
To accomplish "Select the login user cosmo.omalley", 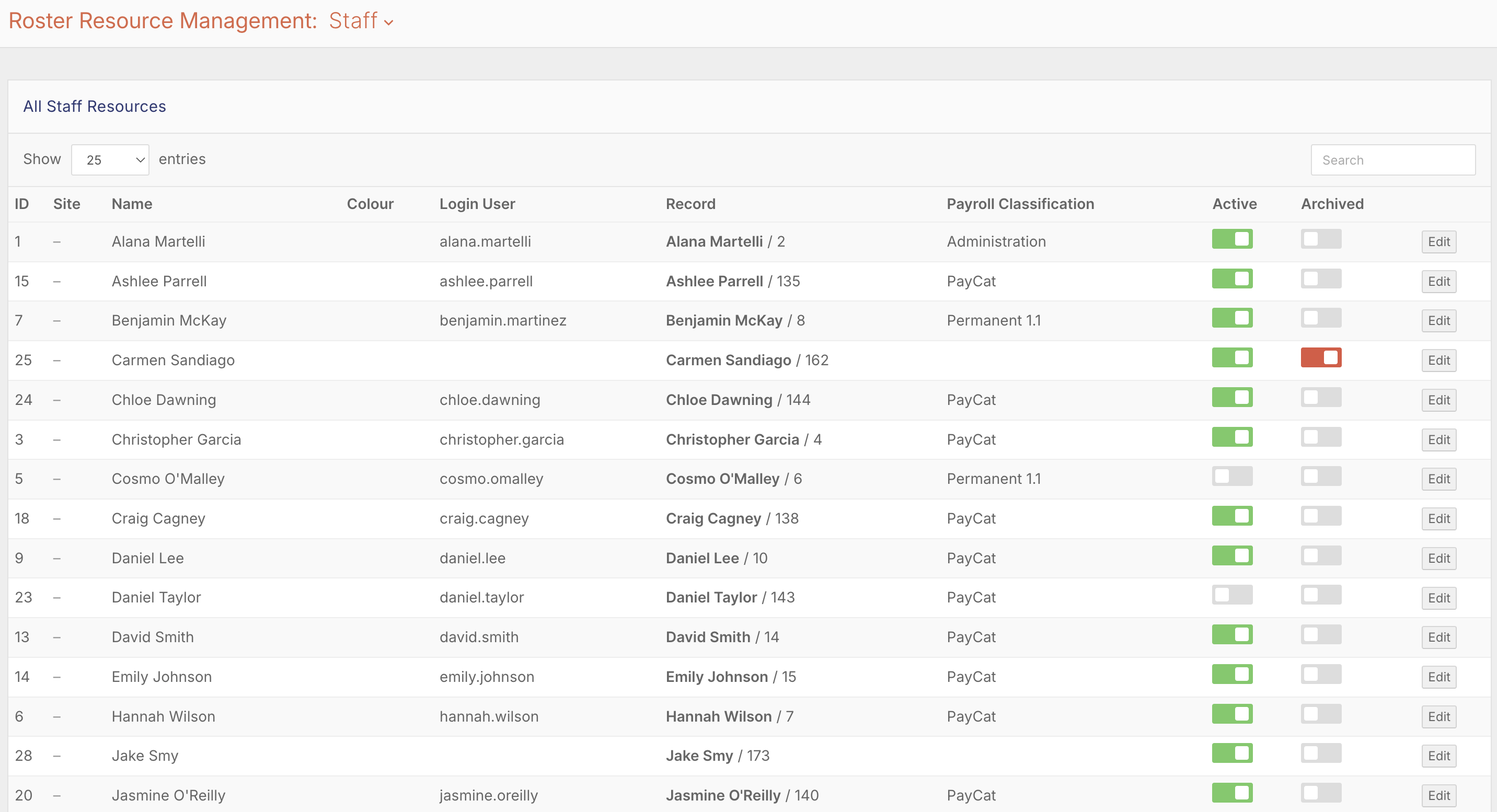I will 491,479.
